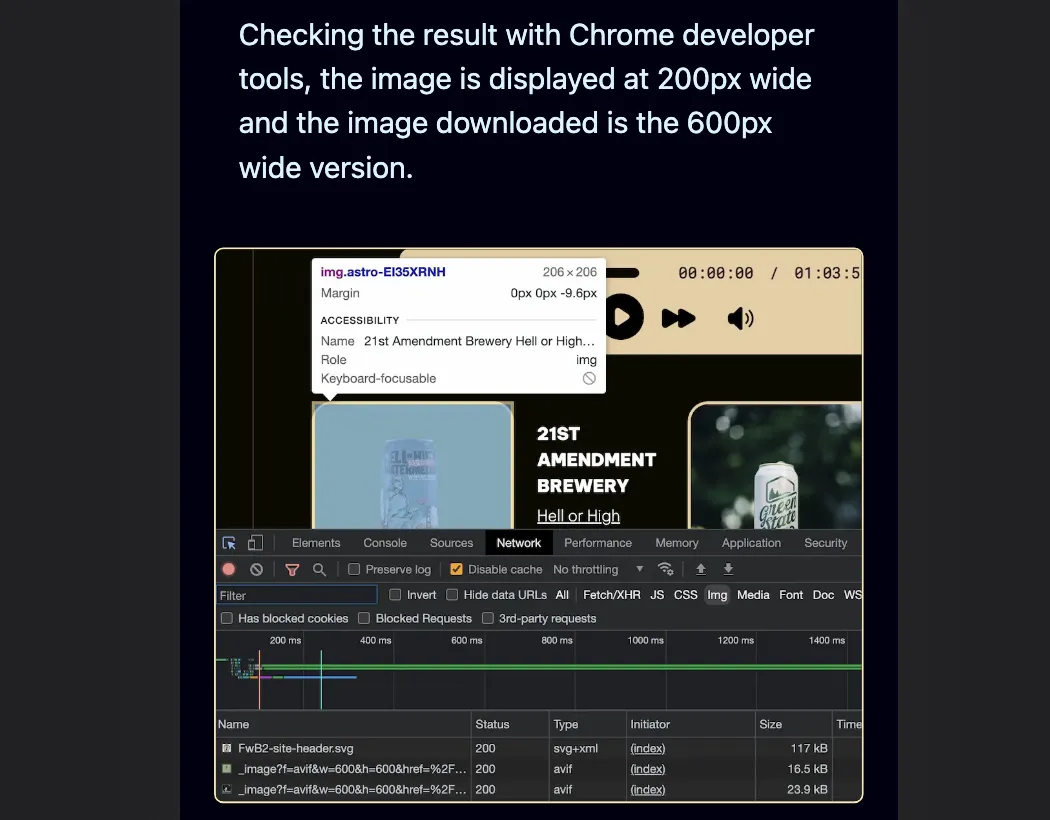
Task: Open the network request filter funnel
Action: click(x=291, y=568)
